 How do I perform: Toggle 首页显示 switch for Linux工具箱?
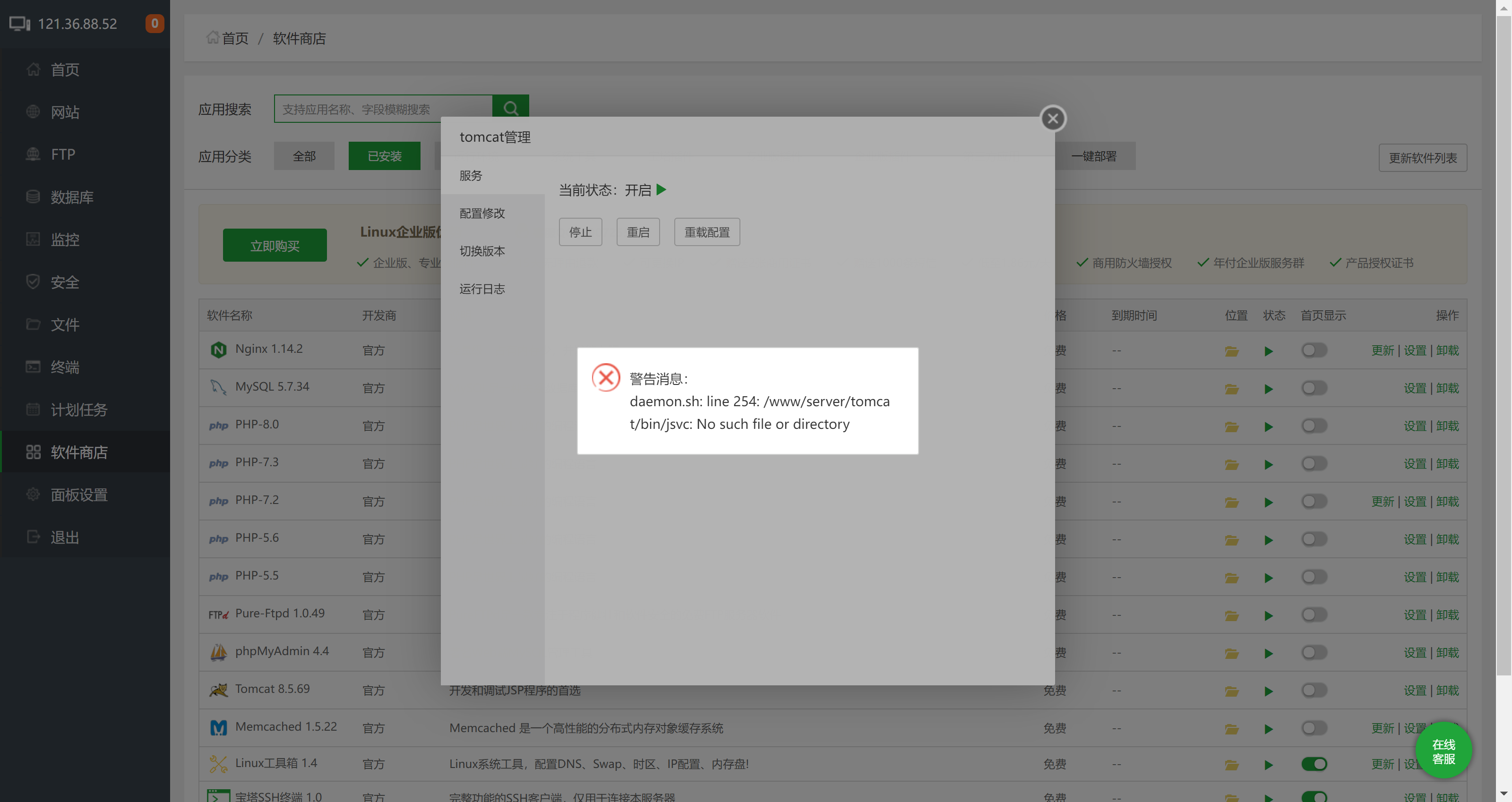point(1314,764)
